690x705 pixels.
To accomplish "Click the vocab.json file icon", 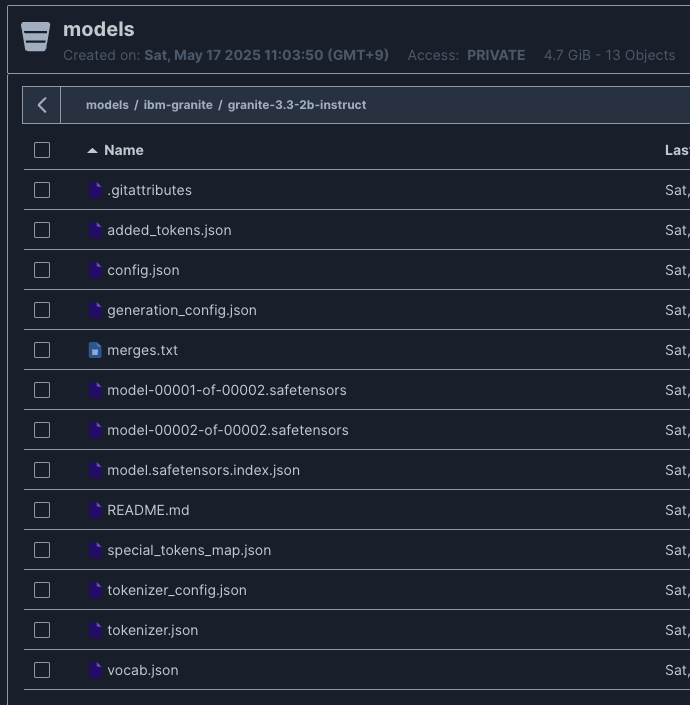I will [x=95, y=670].
